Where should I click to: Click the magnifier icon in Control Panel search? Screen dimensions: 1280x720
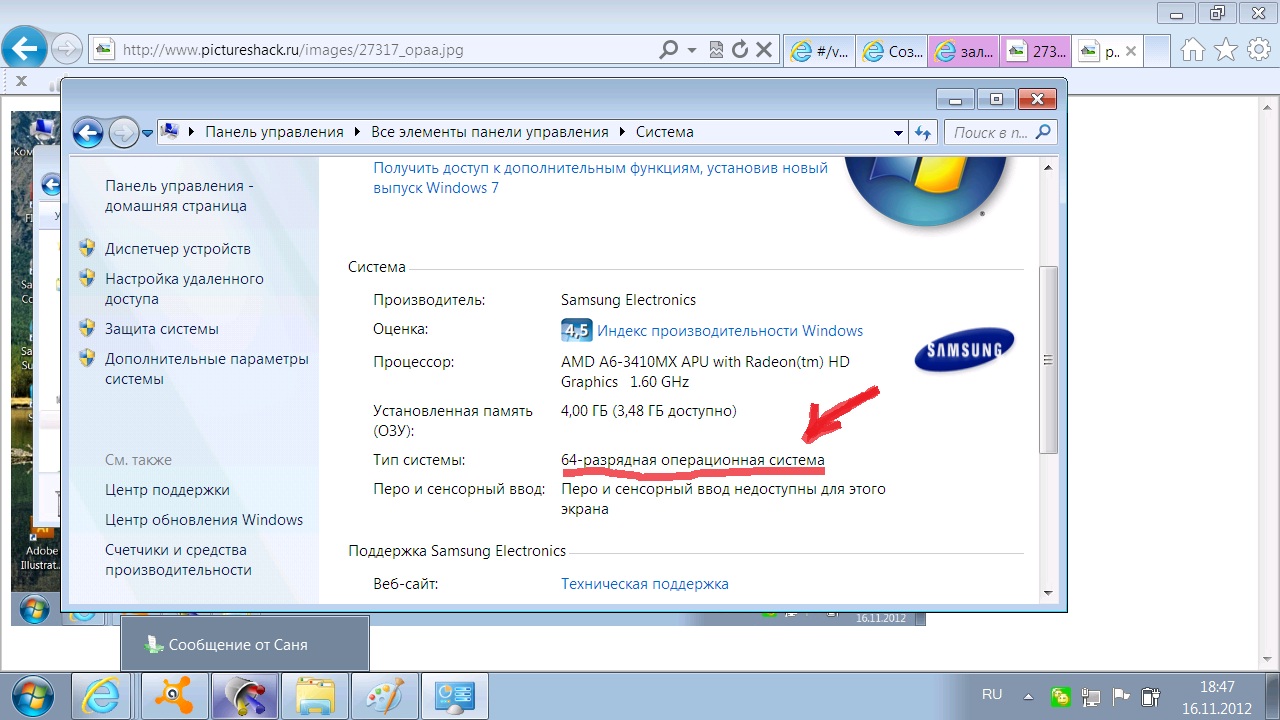1043,131
